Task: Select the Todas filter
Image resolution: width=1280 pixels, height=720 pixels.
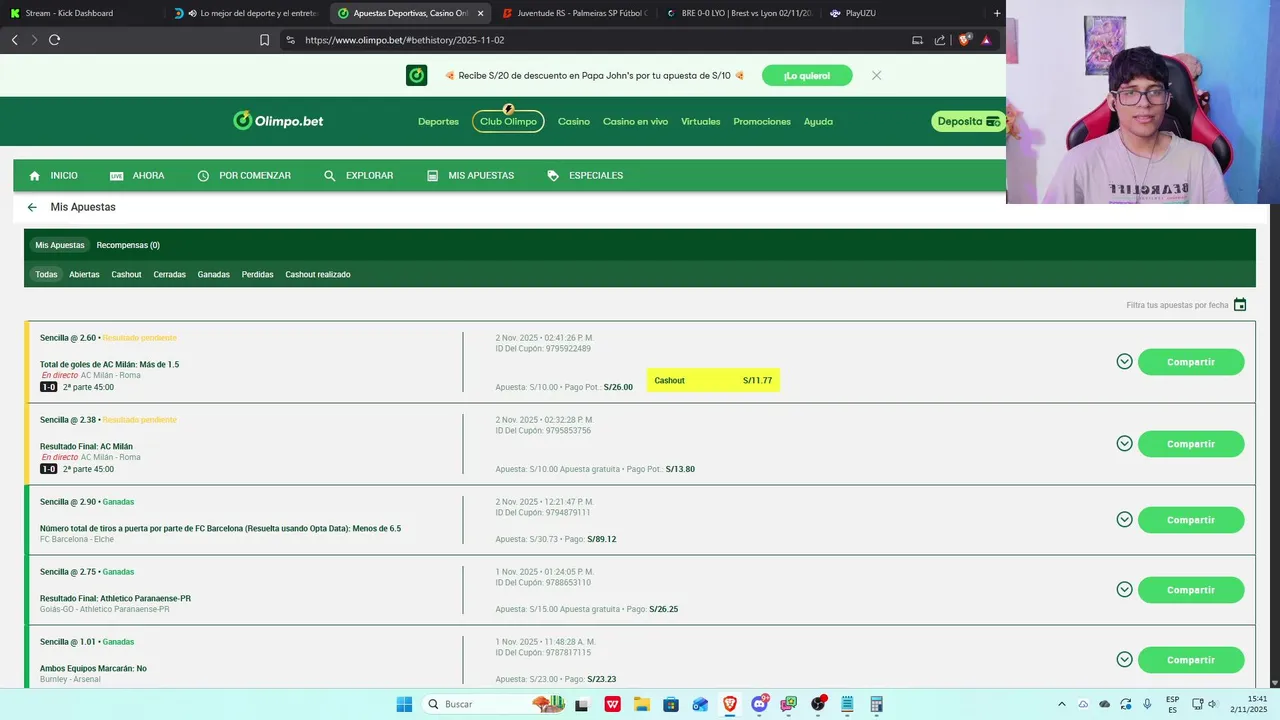Action: 46,274
